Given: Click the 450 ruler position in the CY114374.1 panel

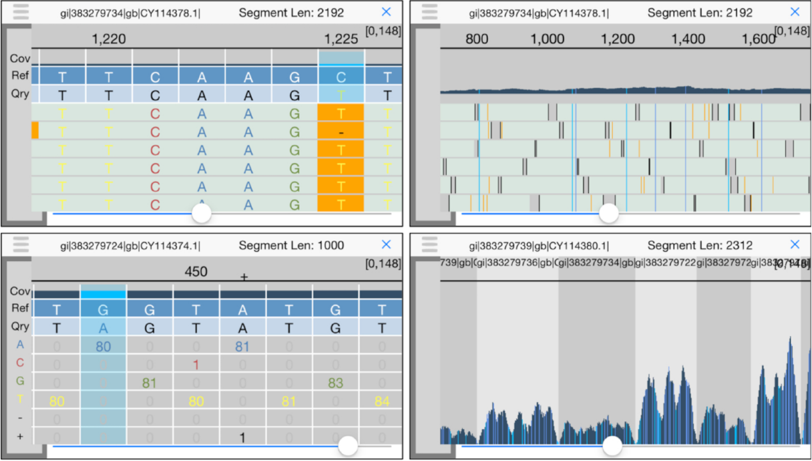Looking at the screenshot, I should pos(196,271).
